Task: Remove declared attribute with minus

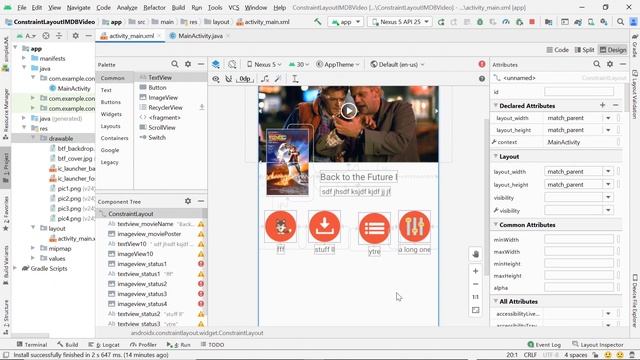Action: 616,105
